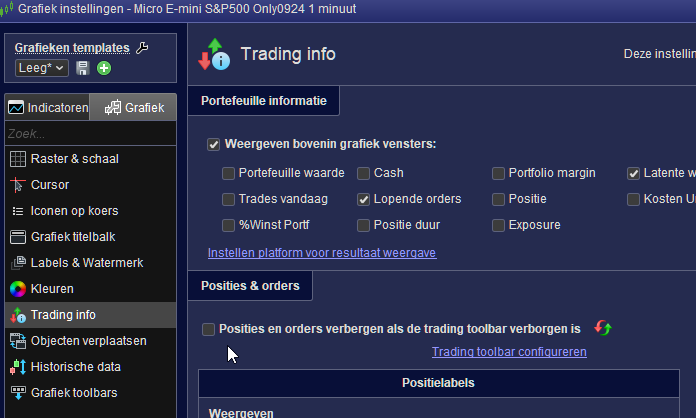Enable the Trades vandaag checkbox
The image size is (696, 418).
pos(228,199)
